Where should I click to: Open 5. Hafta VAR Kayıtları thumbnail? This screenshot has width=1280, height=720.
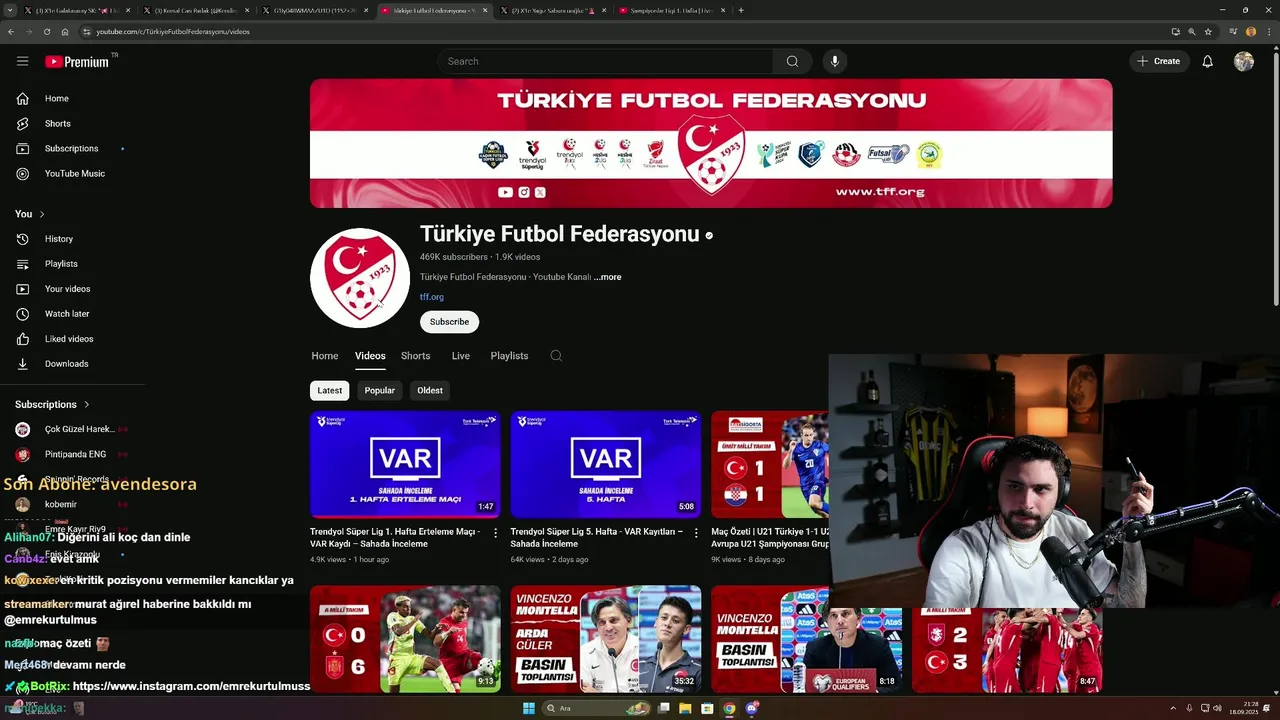pos(605,464)
